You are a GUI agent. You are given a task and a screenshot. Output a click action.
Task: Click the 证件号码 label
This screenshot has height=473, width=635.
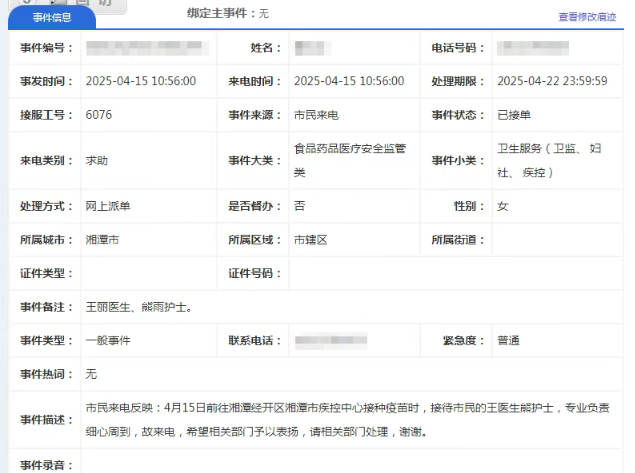(255, 273)
